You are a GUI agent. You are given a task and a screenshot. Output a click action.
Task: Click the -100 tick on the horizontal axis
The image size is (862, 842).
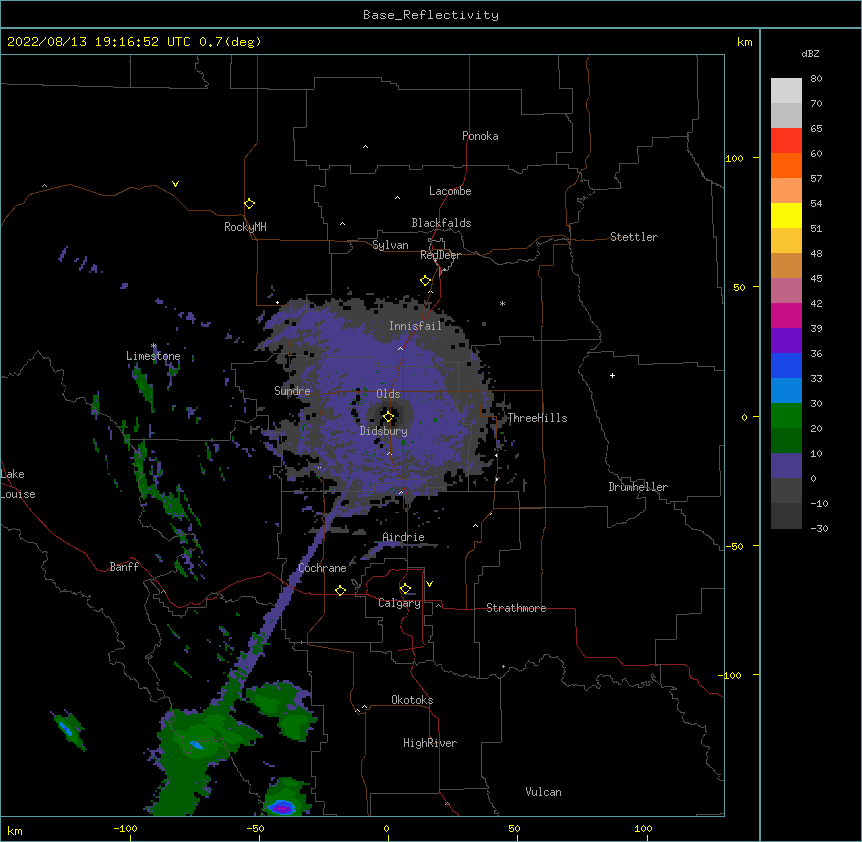point(125,828)
